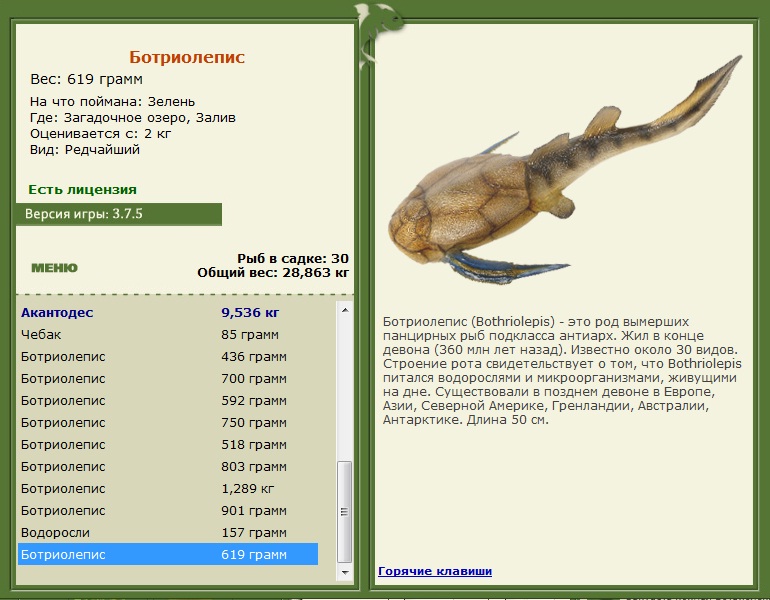
Task: Click the Вес: 619 грамм text
Action: (x=86, y=79)
